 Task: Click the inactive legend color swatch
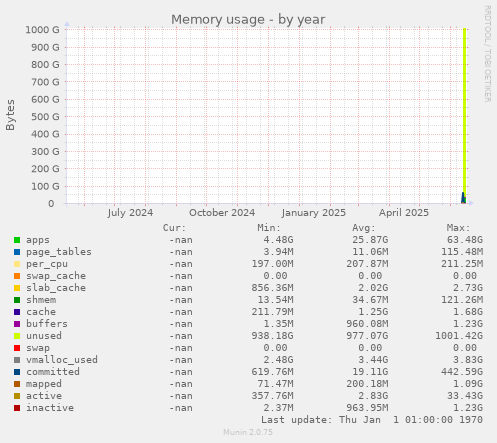tap(17, 408)
